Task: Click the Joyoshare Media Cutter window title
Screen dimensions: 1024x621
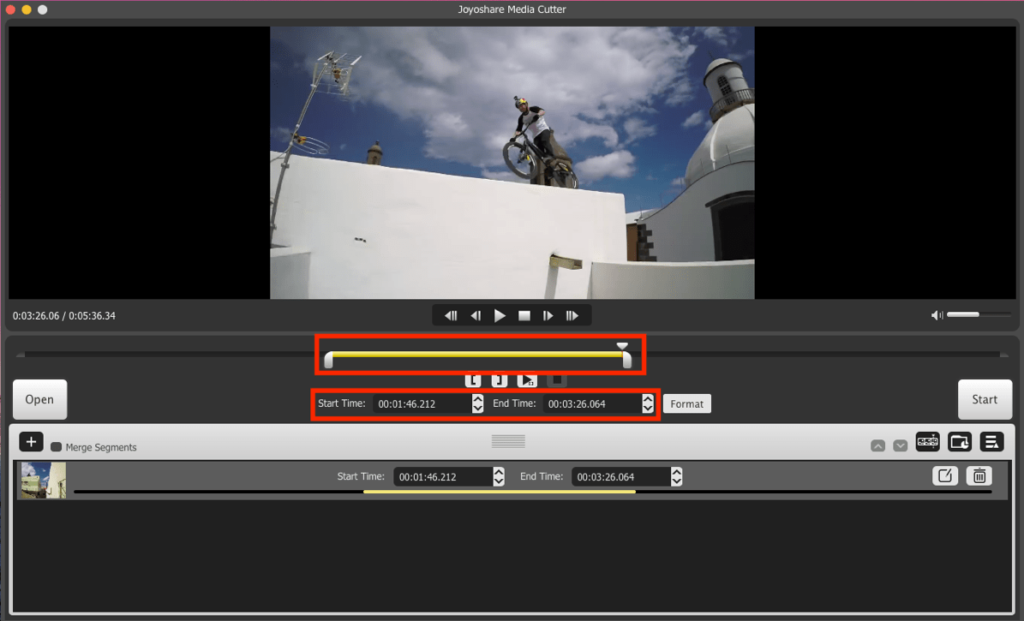Action: 512,10
